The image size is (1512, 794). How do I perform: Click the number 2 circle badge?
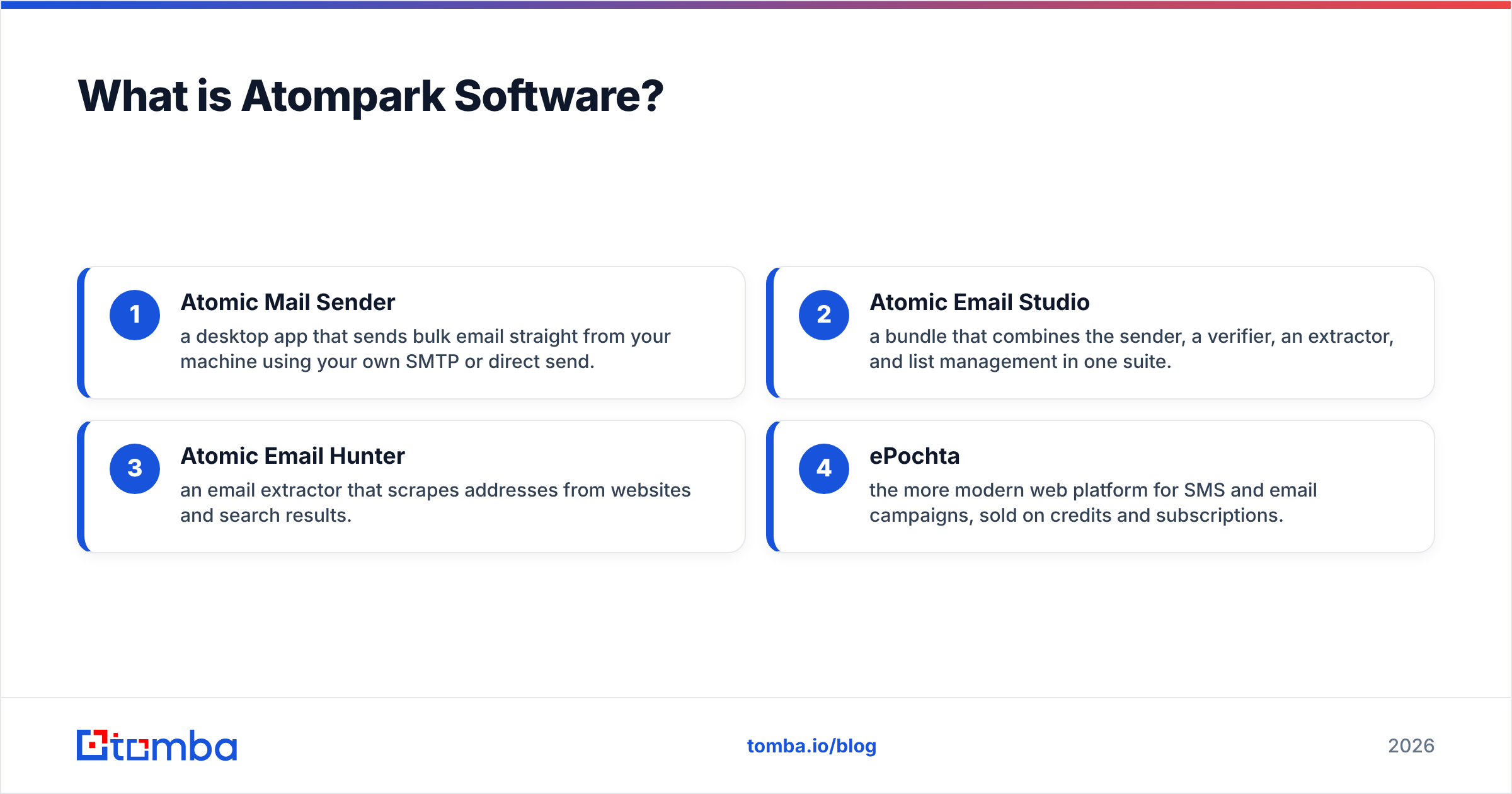(824, 315)
